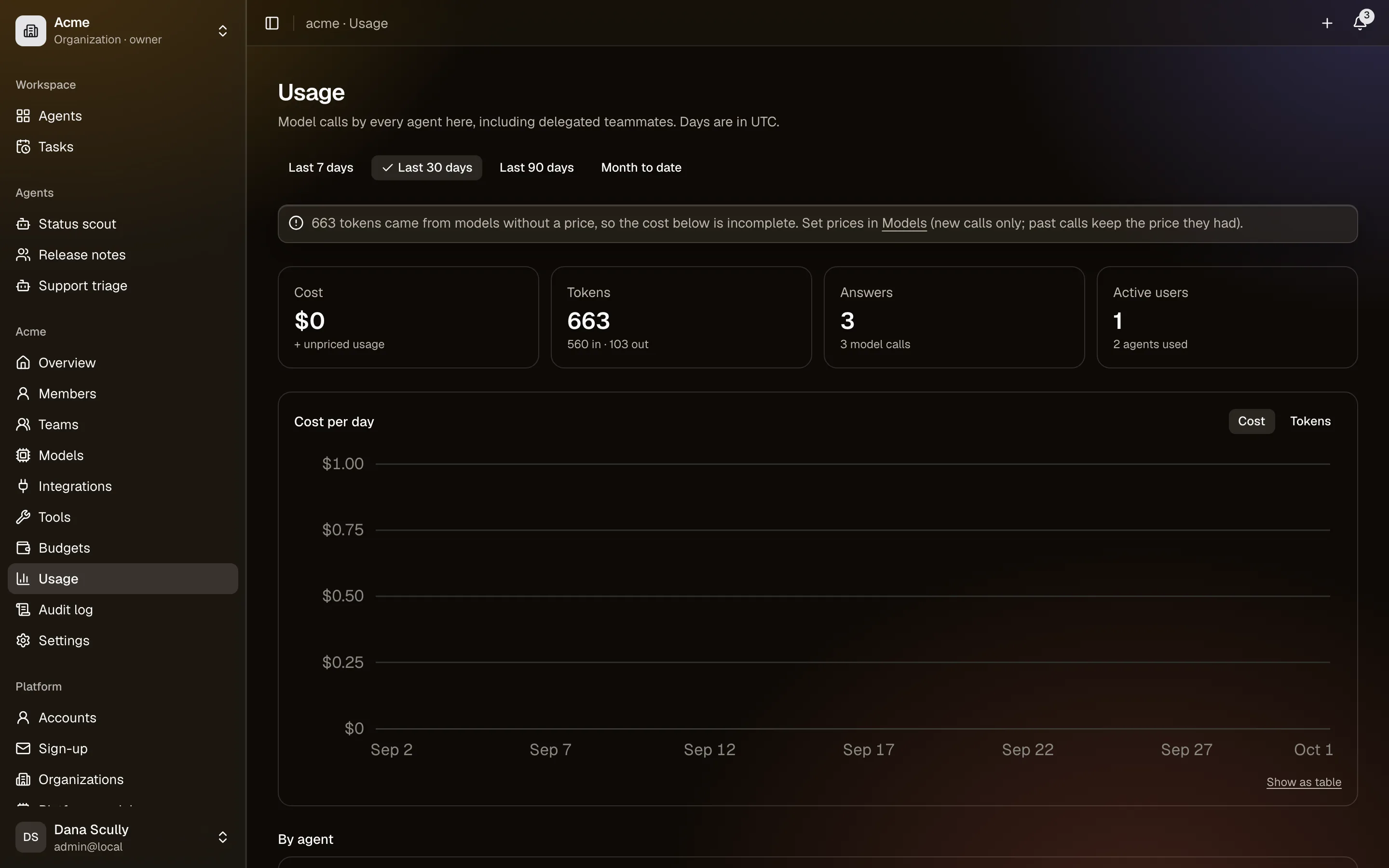Click the Overview home icon

point(23,363)
